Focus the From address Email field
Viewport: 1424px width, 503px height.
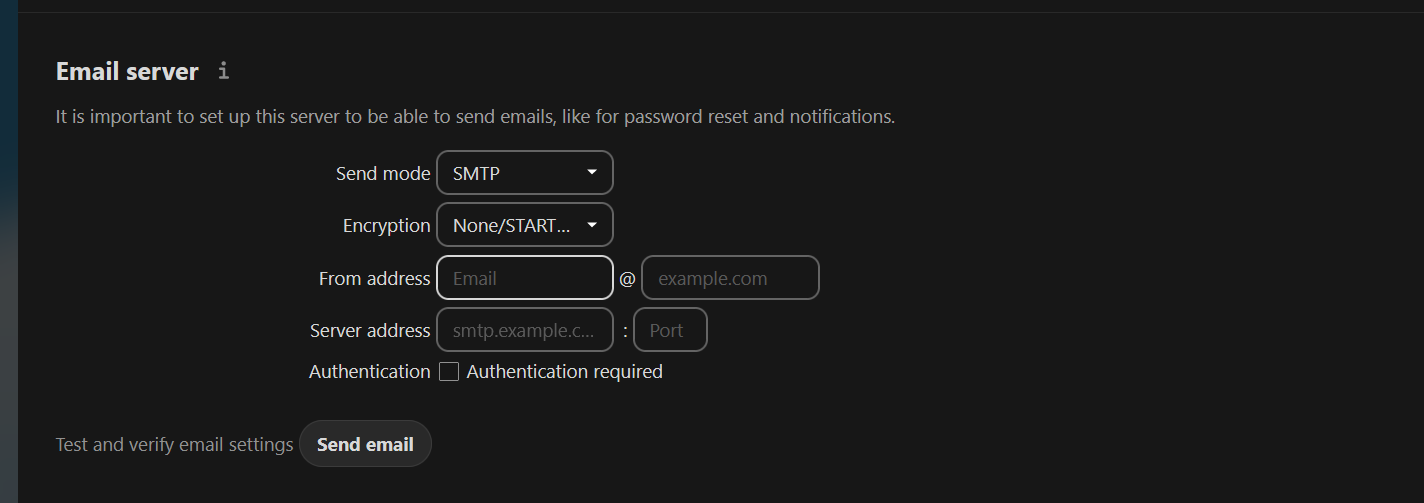tap(525, 278)
